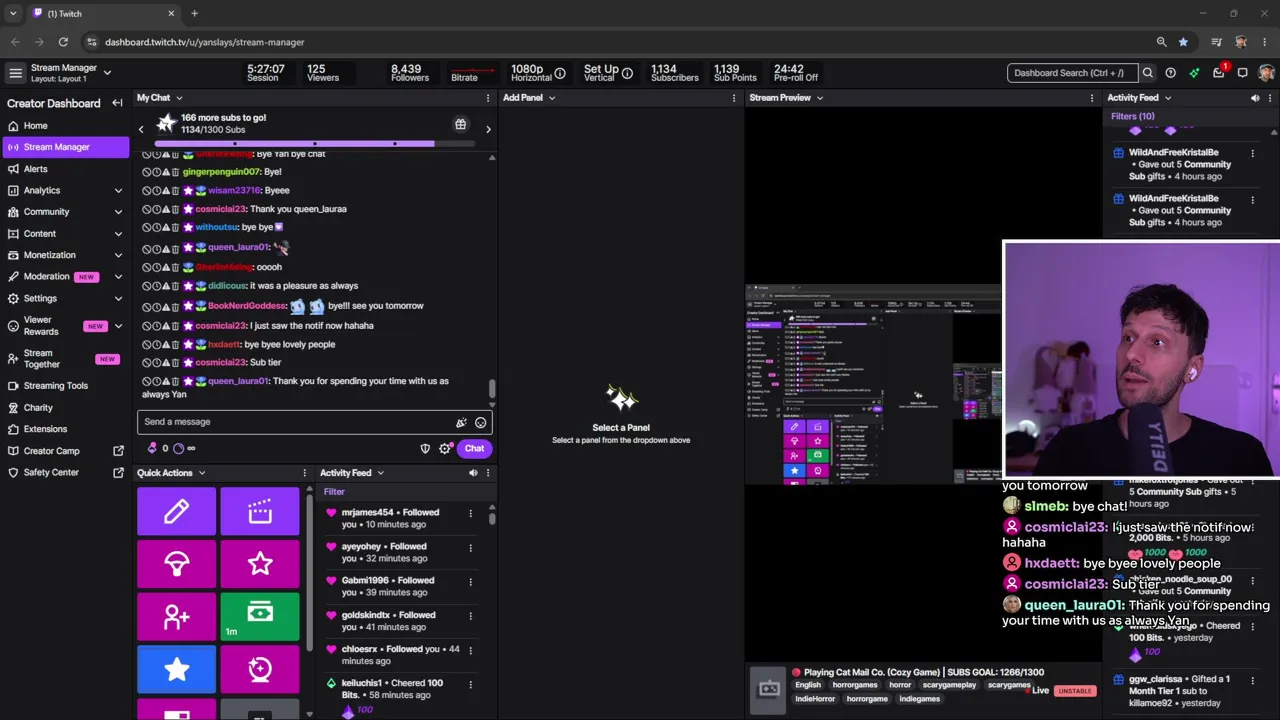Open Extensions in the sidebar
This screenshot has width=1280, height=720.
(x=65, y=429)
